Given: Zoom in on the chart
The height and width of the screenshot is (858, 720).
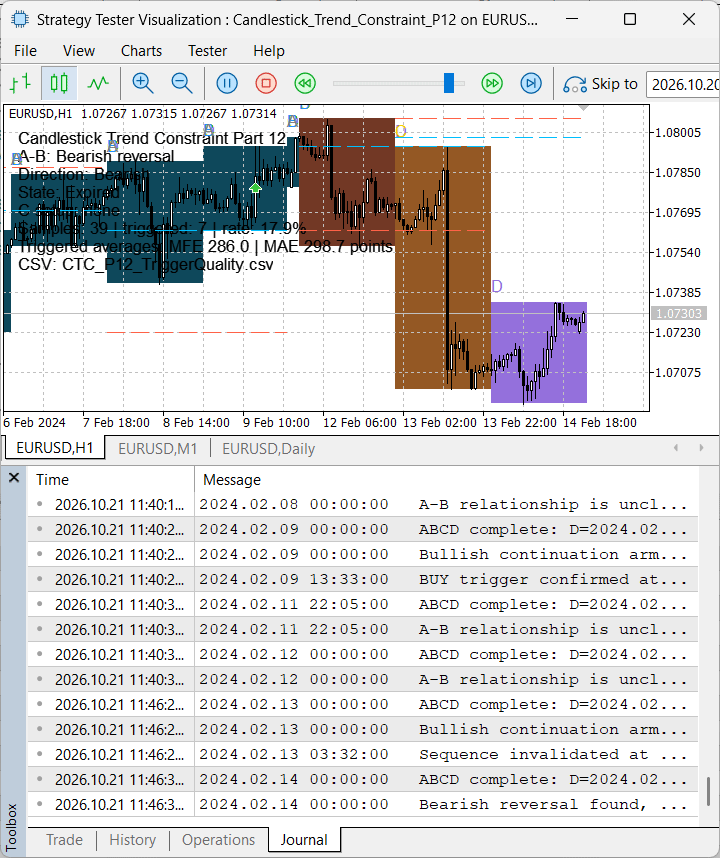Looking at the screenshot, I should (143, 84).
